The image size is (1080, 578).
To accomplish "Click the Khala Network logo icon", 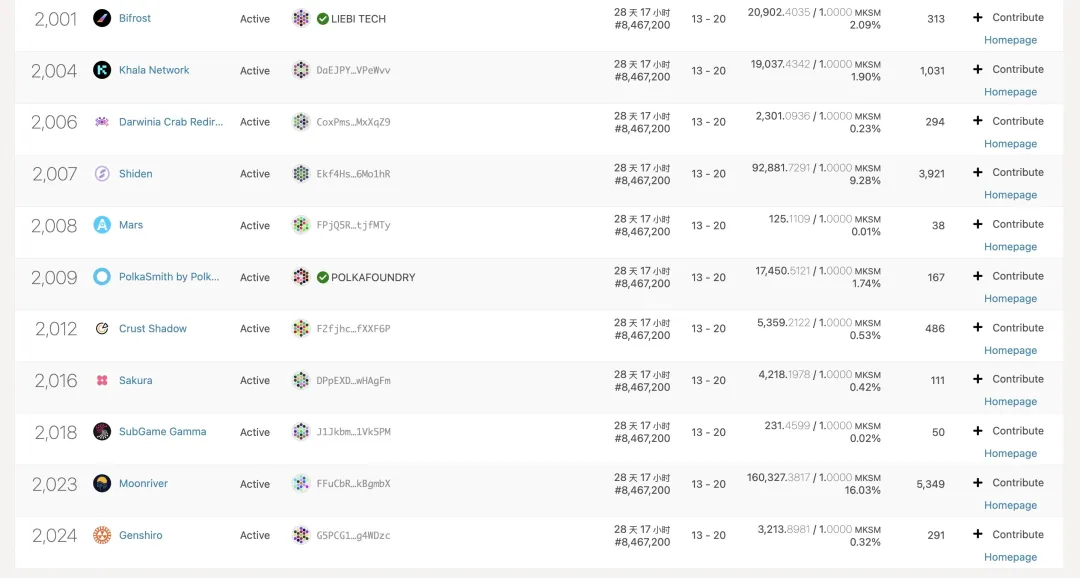I will pos(102,70).
